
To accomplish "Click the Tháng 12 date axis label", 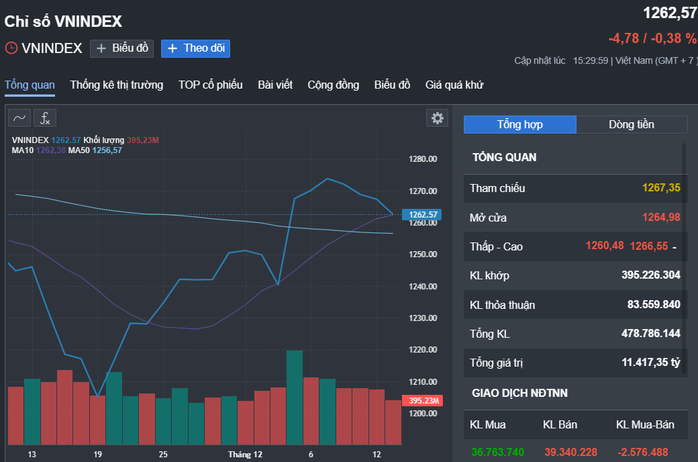I will tap(245, 454).
